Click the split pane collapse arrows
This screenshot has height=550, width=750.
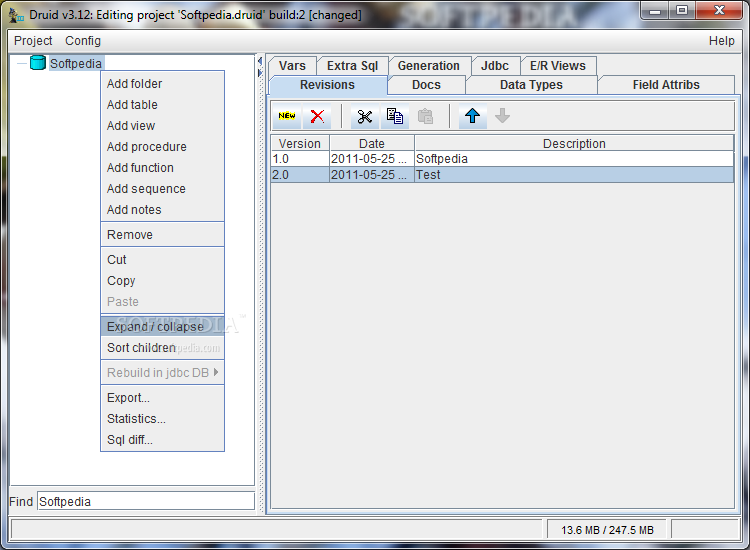click(260, 67)
